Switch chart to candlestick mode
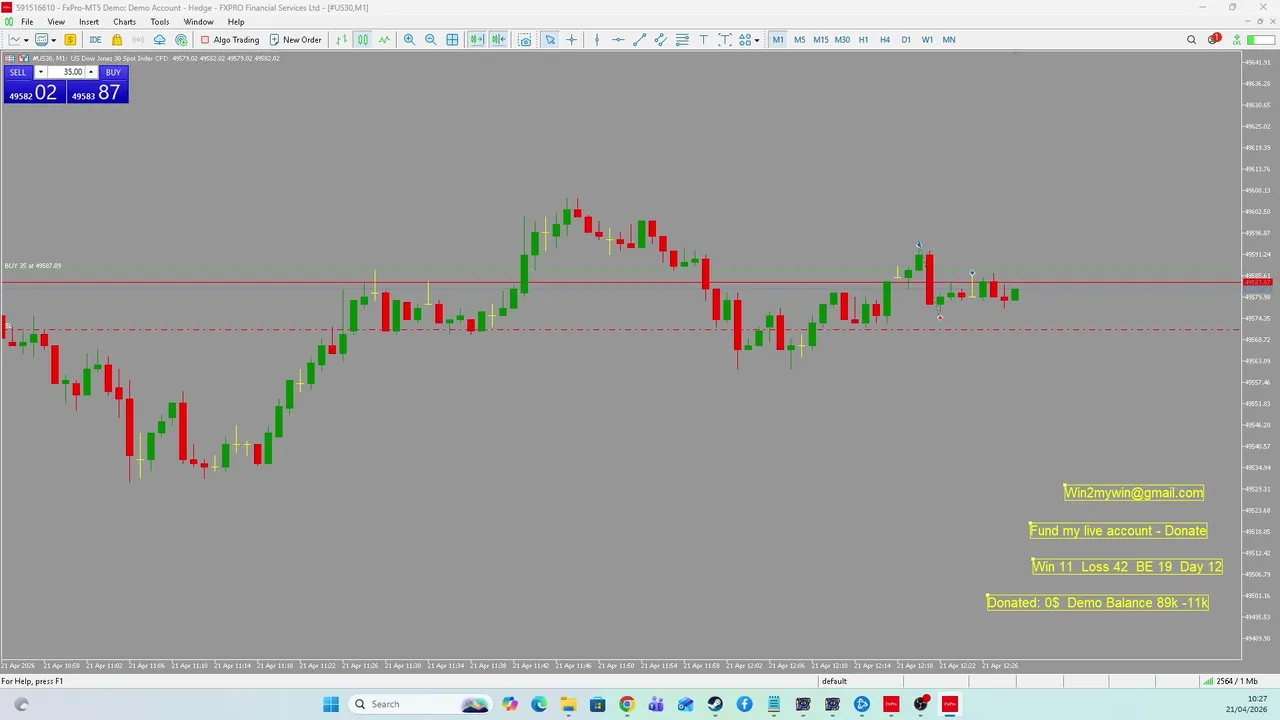The image size is (1280, 720). (x=363, y=40)
